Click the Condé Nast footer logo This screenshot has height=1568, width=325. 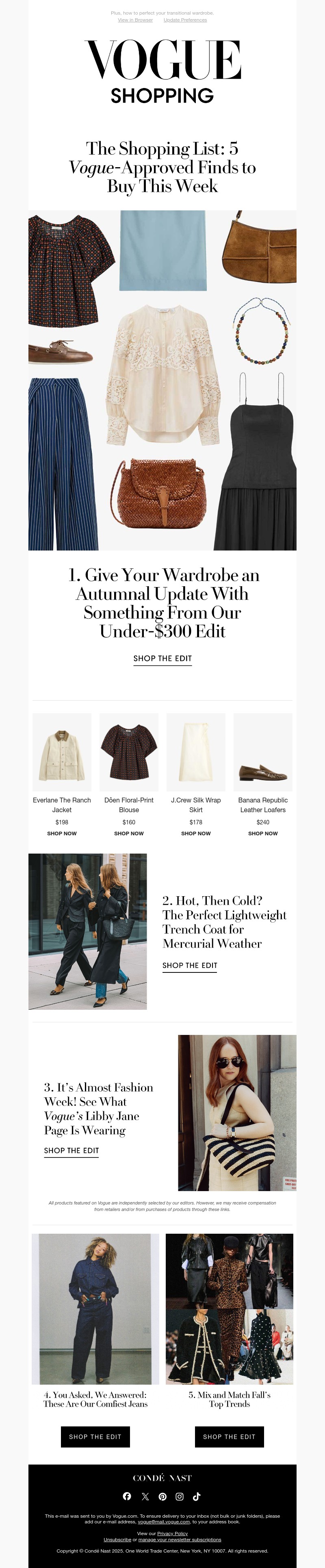162,1478
